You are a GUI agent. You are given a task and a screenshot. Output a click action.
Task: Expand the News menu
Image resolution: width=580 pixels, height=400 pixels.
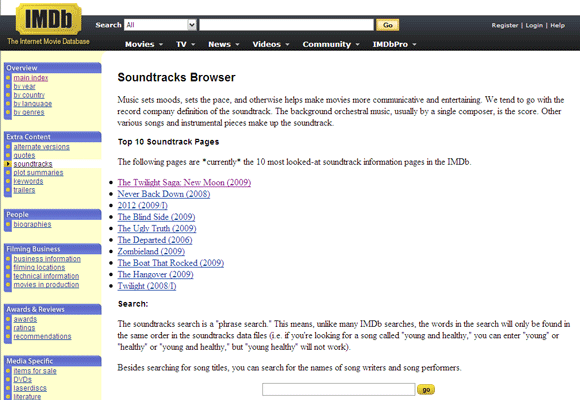coord(223,44)
